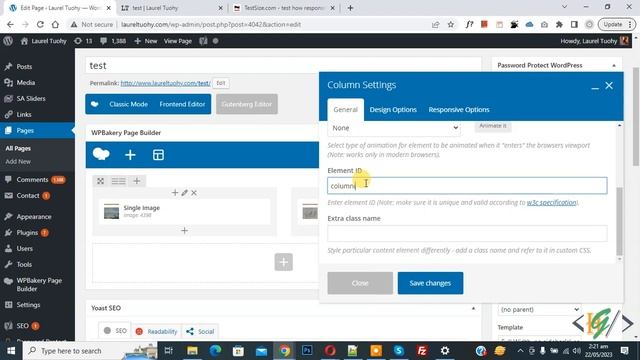The image size is (640, 360).
Task: Append element below Single Image
Action: pos(184,231)
